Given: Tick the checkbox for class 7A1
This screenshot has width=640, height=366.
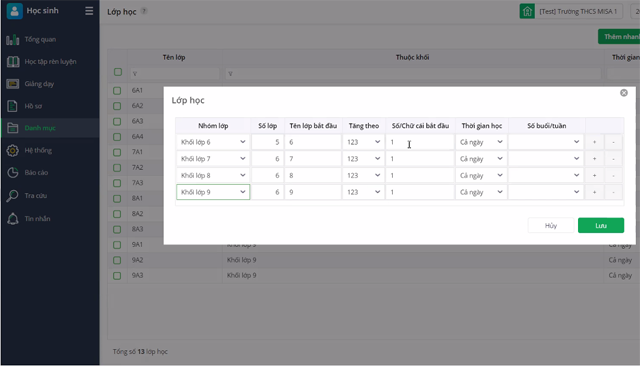Looking at the screenshot, I should coord(117,152).
